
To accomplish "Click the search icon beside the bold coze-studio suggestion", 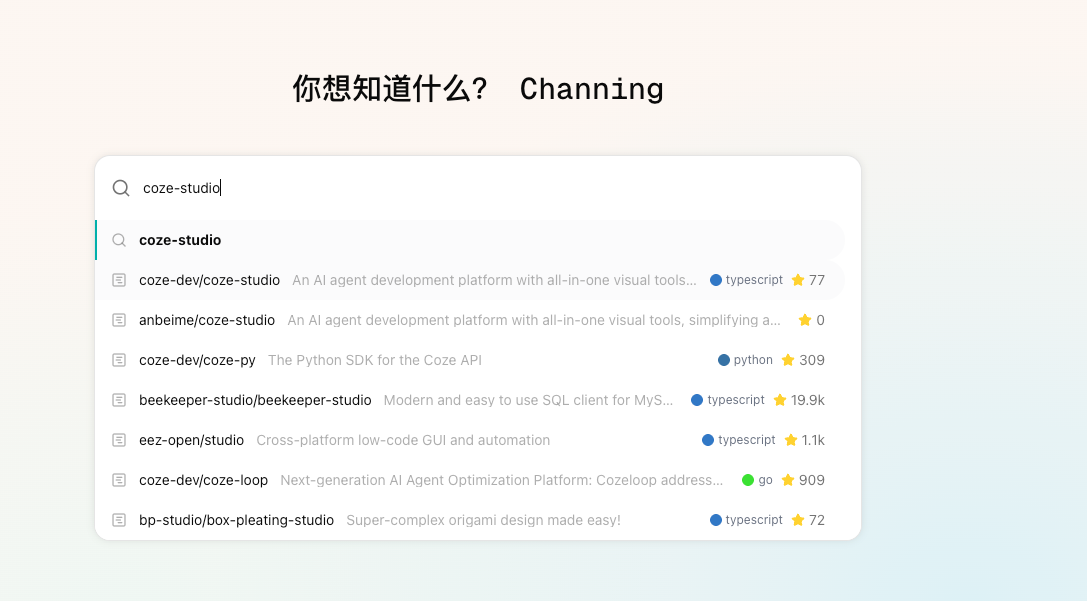I will pyautogui.click(x=119, y=240).
